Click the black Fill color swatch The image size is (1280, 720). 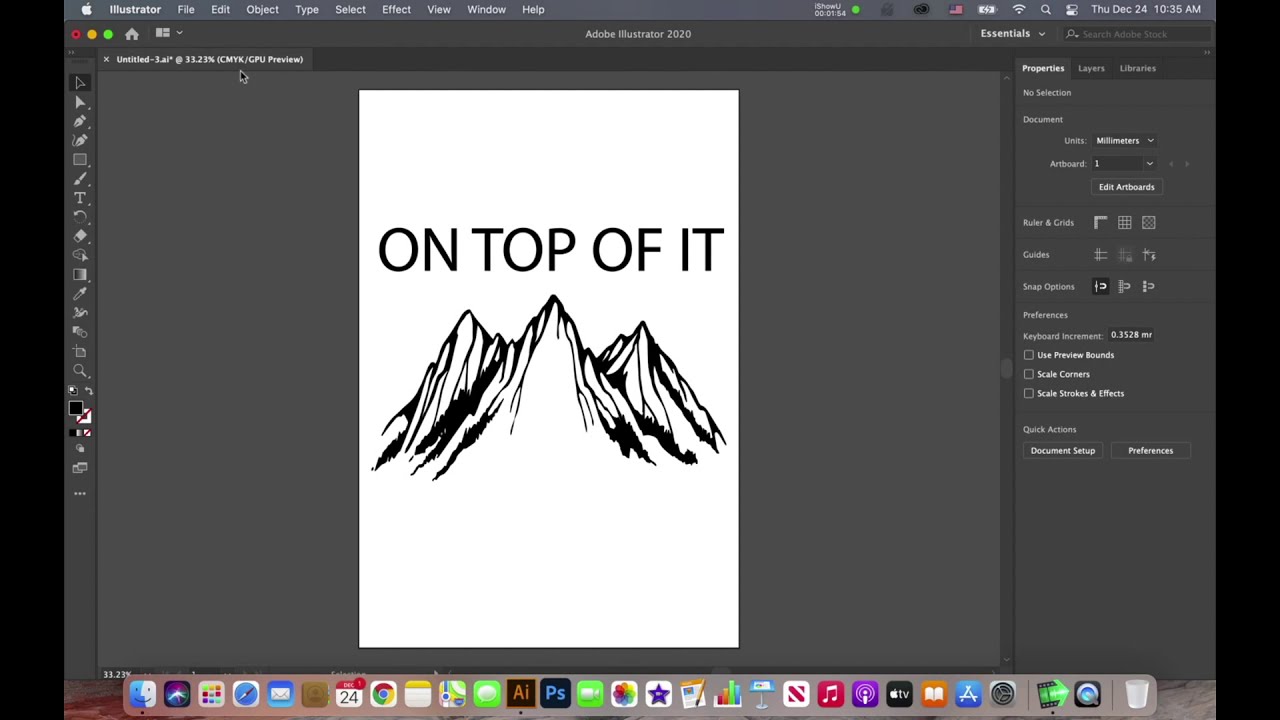coord(75,408)
